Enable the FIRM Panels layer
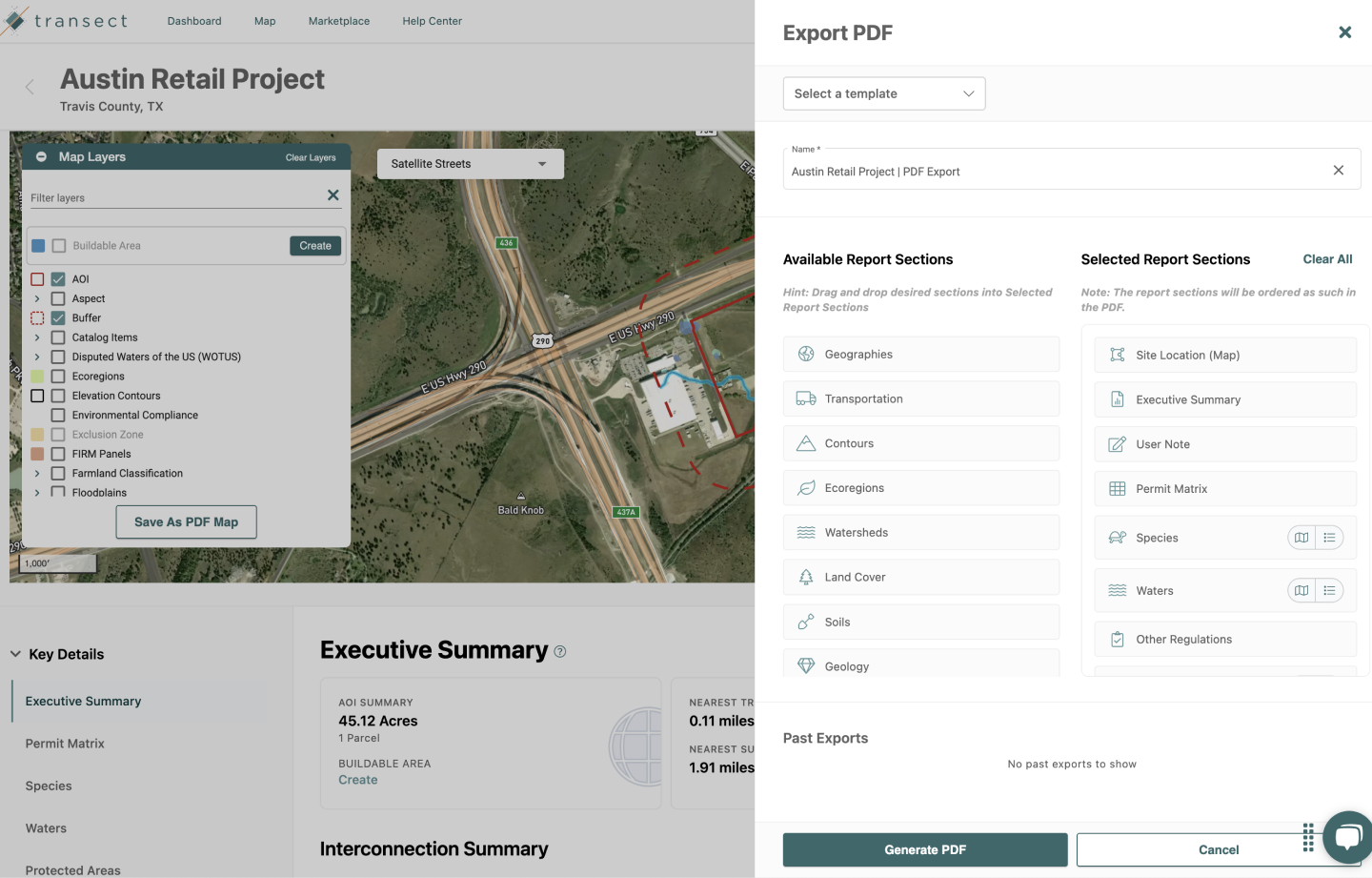This screenshot has width=1372, height=878. tap(59, 453)
